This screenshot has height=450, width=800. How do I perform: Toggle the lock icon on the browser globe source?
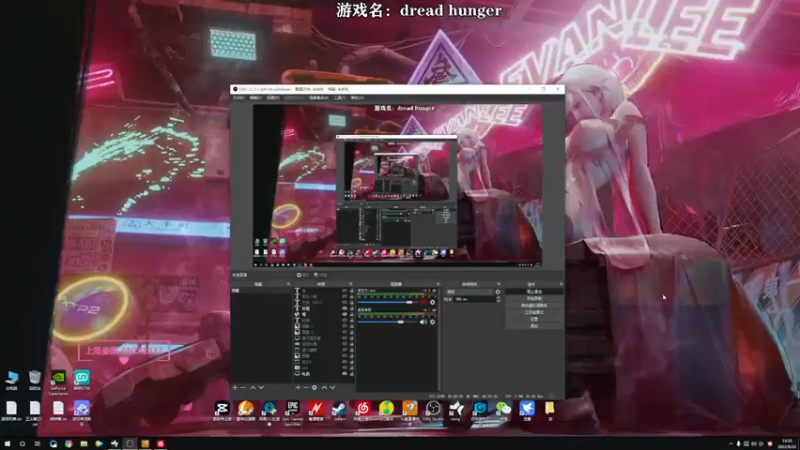(x=352, y=314)
